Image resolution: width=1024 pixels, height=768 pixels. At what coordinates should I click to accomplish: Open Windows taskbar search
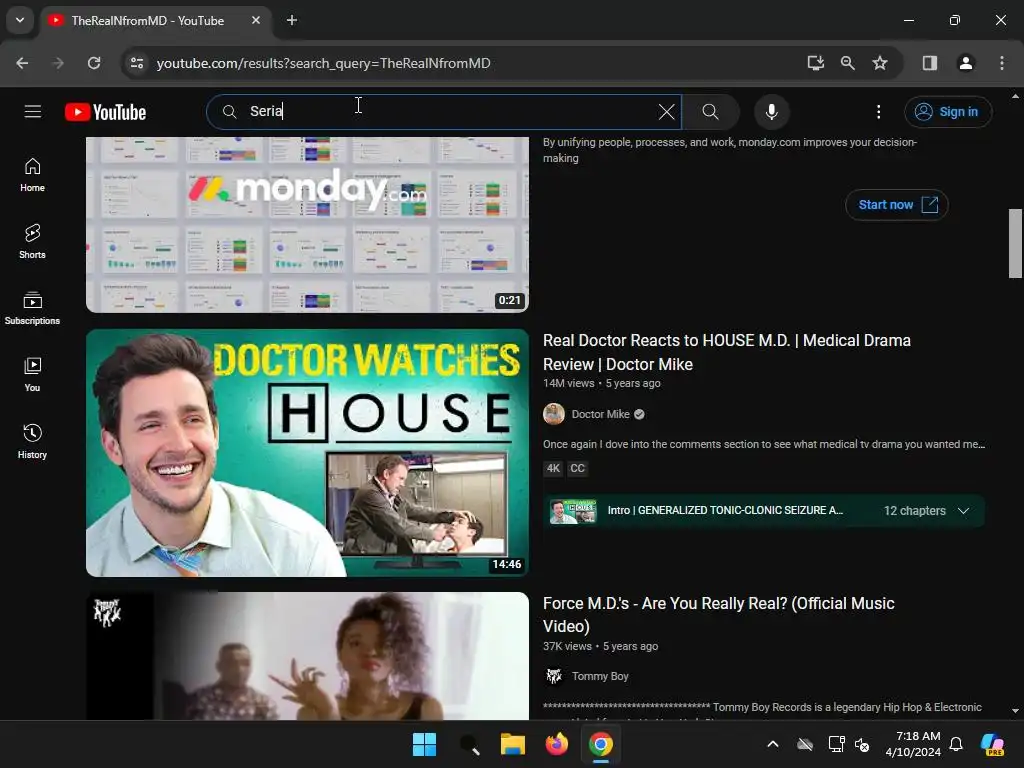(x=469, y=744)
